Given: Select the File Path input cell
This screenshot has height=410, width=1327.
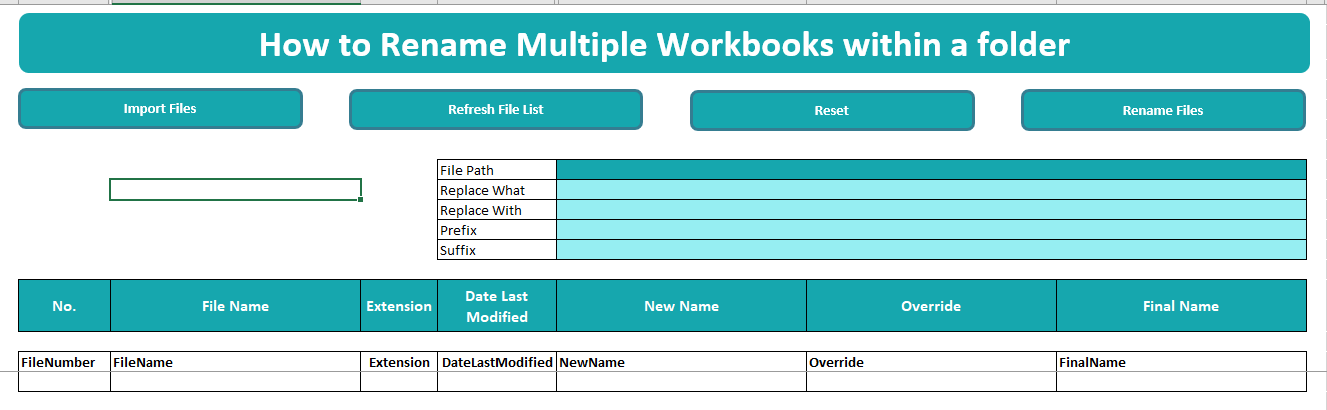Looking at the screenshot, I should [x=931, y=170].
